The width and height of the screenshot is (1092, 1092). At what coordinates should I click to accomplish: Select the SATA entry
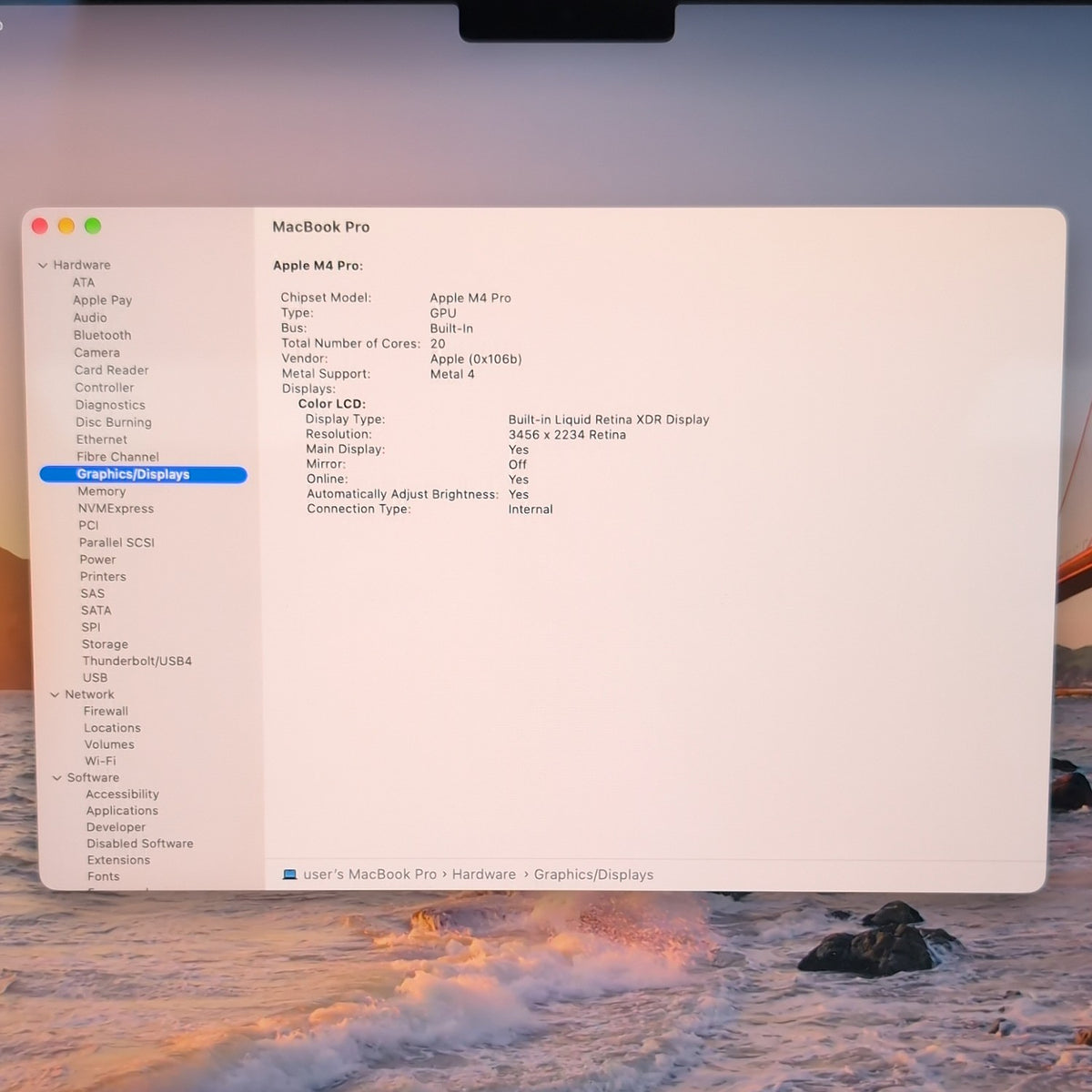[x=96, y=611]
